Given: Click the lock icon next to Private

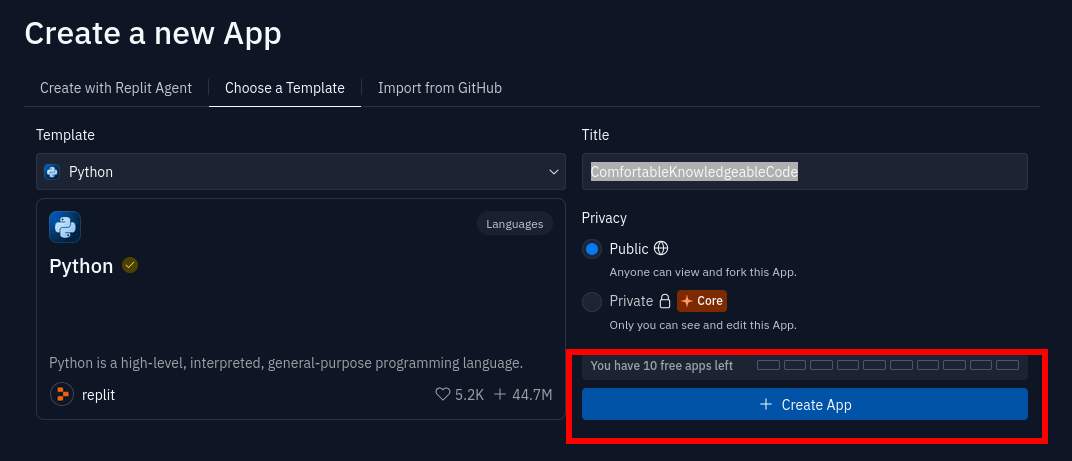Looking at the screenshot, I should click(663, 301).
